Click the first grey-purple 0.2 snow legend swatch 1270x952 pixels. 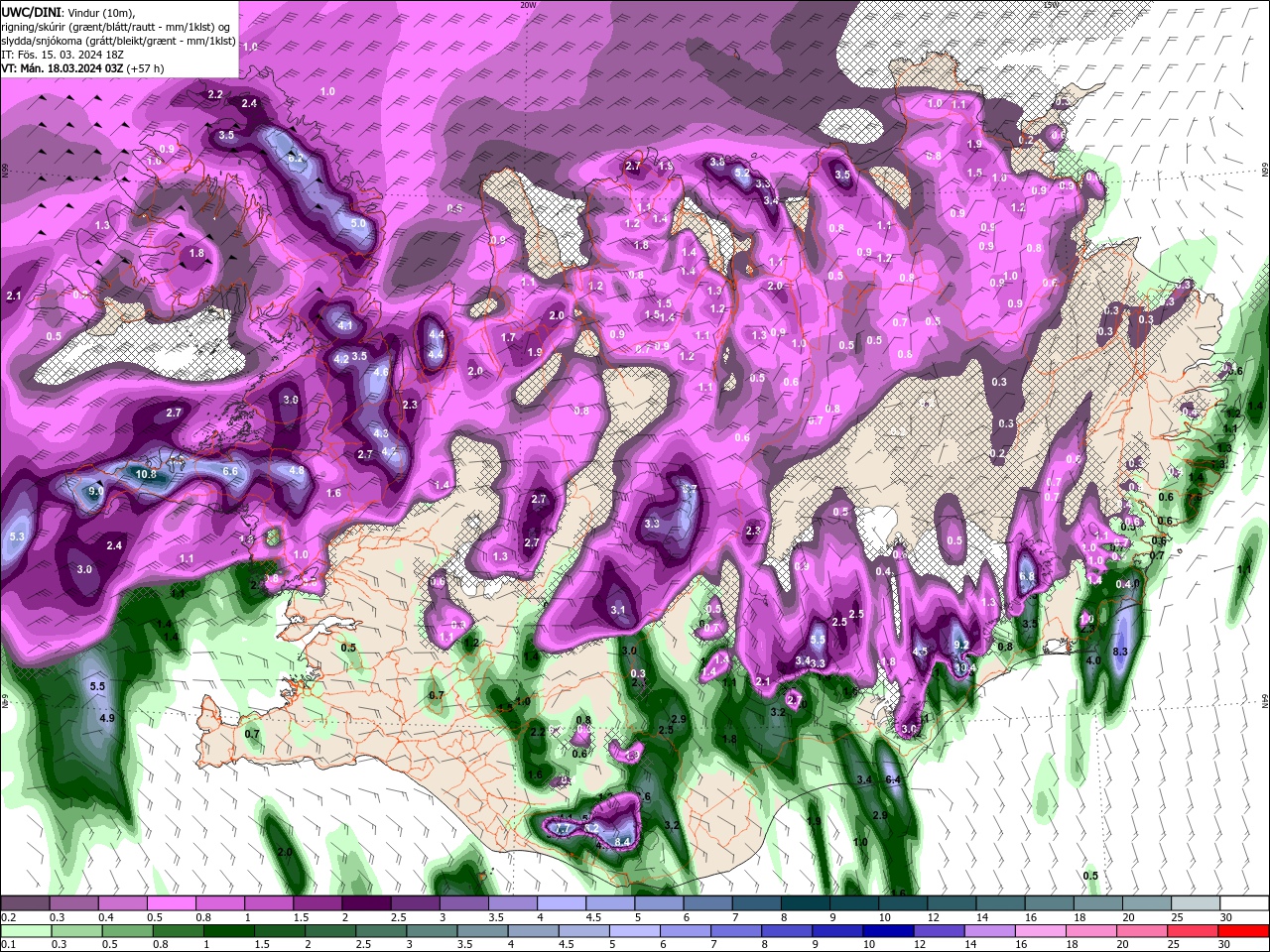pos(25,902)
